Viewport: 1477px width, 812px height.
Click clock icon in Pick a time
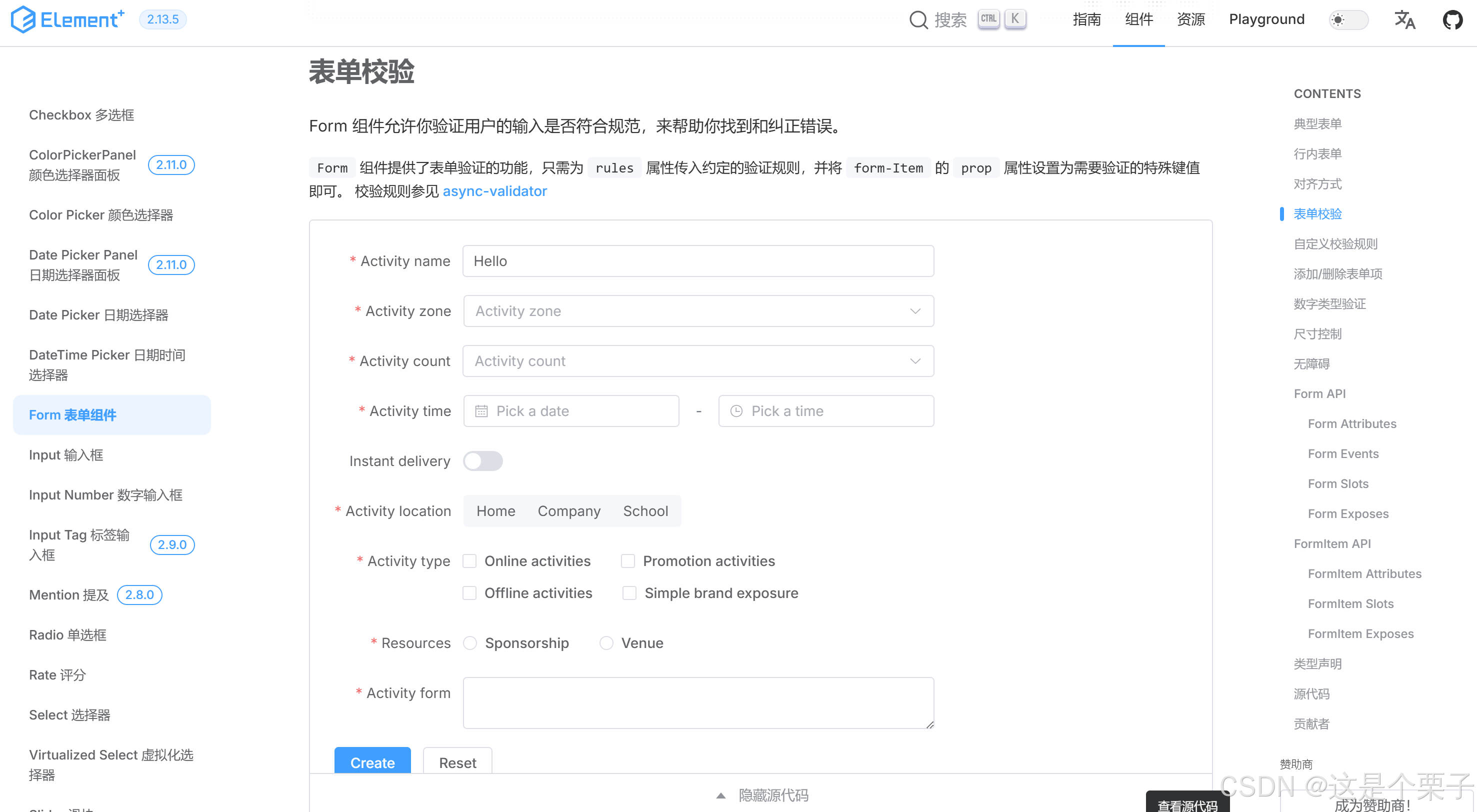click(736, 410)
